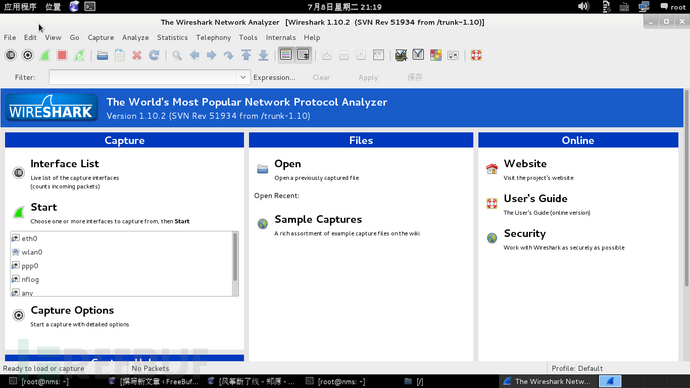Open the View menu
The image size is (690, 388).
click(x=53, y=37)
